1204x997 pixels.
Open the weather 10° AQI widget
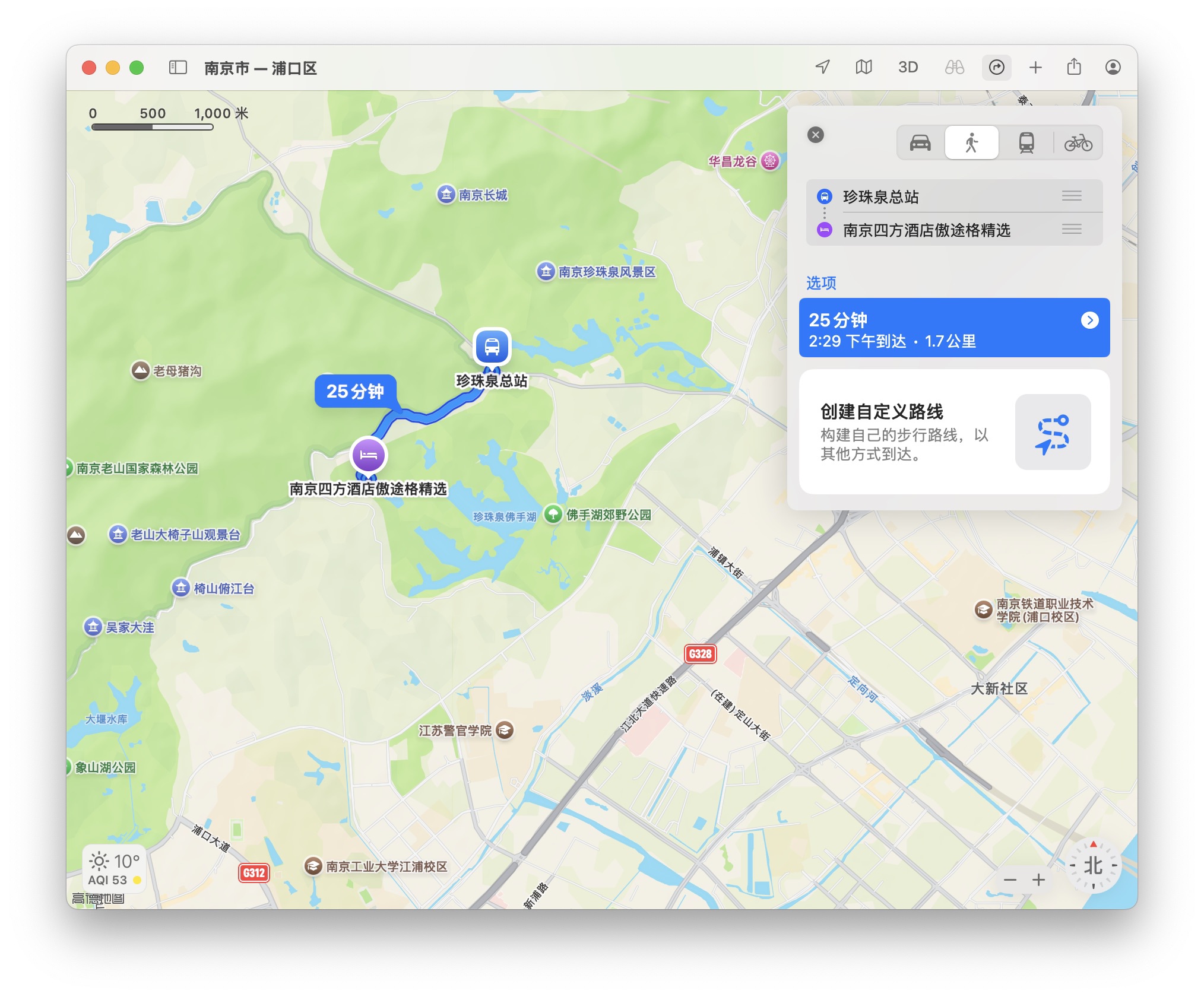pyautogui.click(x=115, y=869)
